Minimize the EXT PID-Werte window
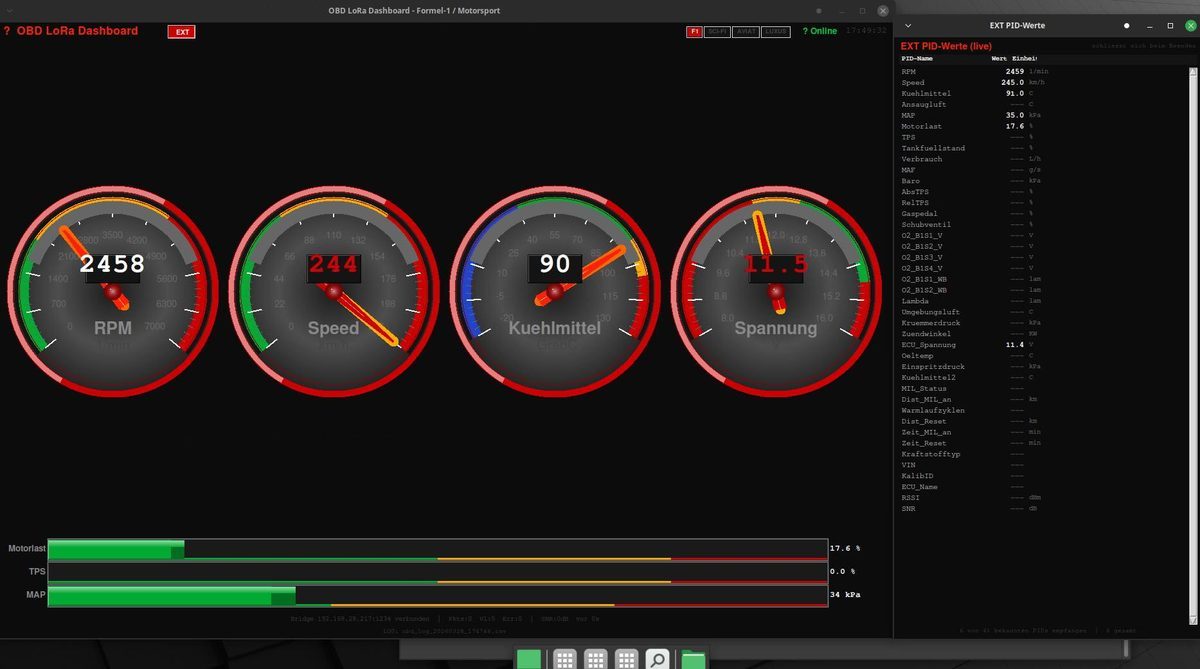This screenshot has width=1200, height=669. (1148, 25)
